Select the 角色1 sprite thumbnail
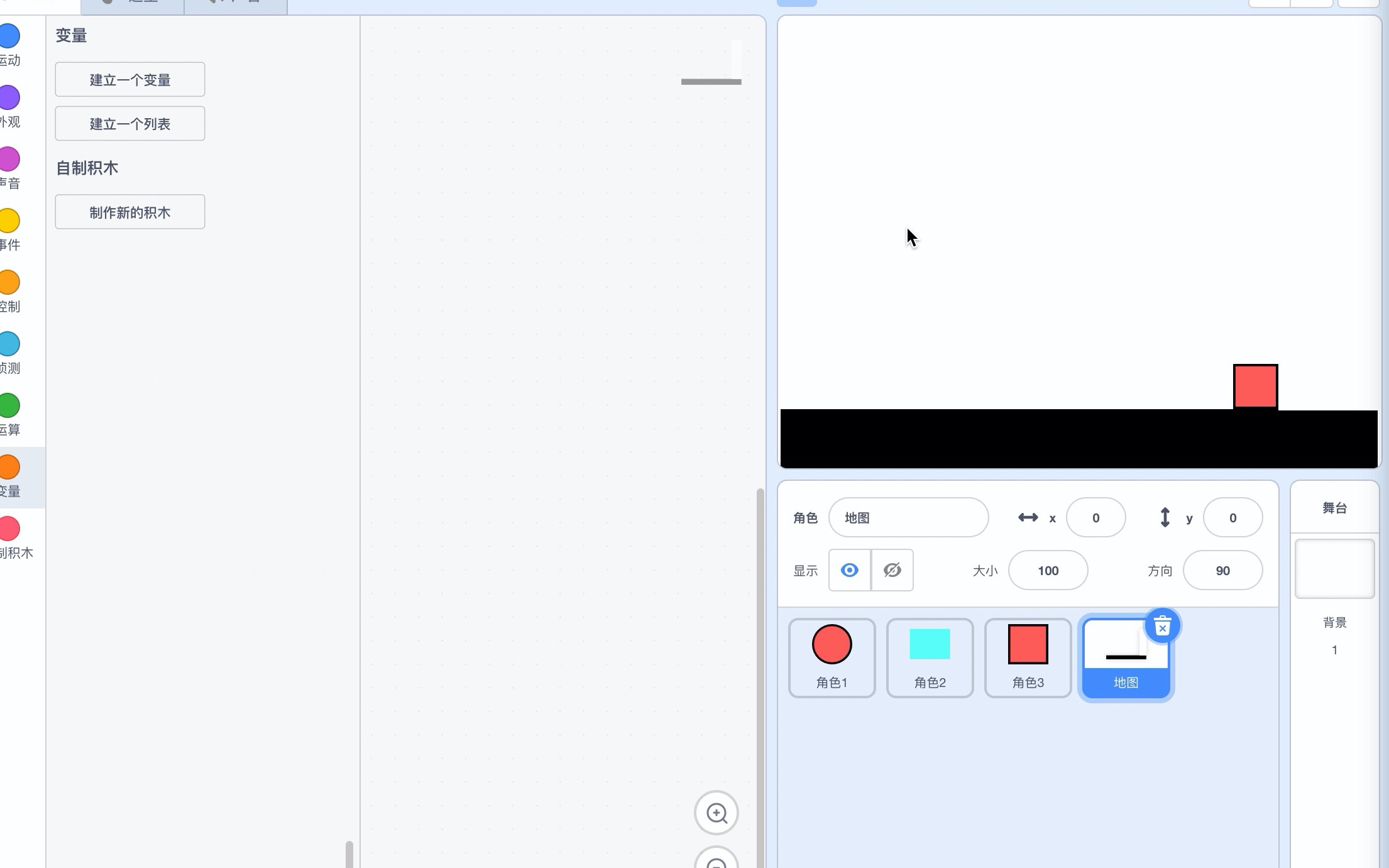Image resolution: width=1389 pixels, height=868 pixels. point(832,657)
